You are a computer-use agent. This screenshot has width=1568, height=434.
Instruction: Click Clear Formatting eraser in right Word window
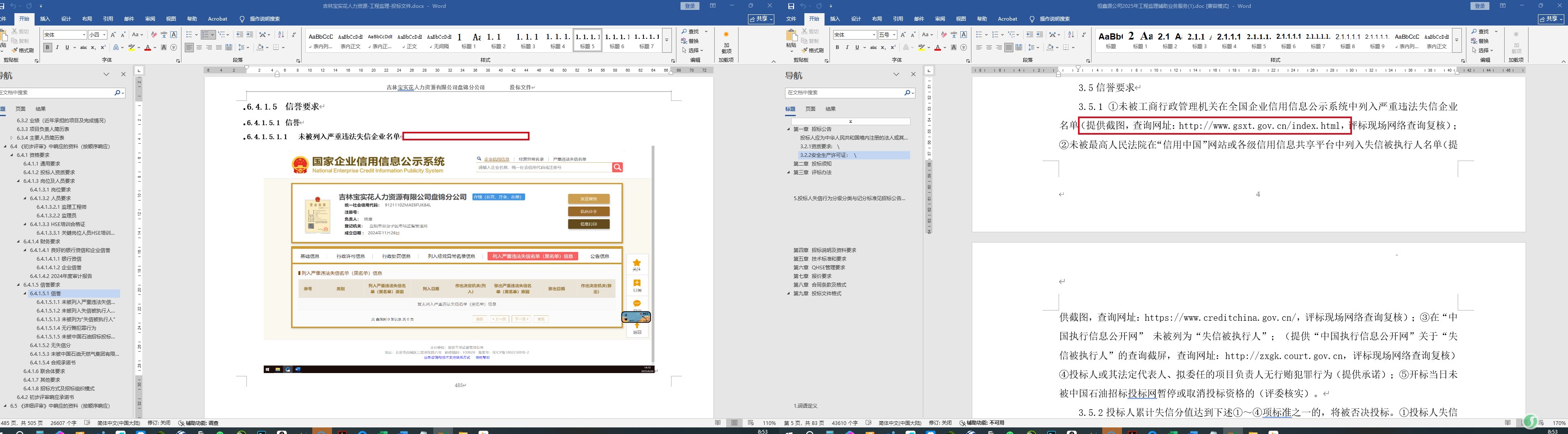pyautogui.click(x=944, y=35)
